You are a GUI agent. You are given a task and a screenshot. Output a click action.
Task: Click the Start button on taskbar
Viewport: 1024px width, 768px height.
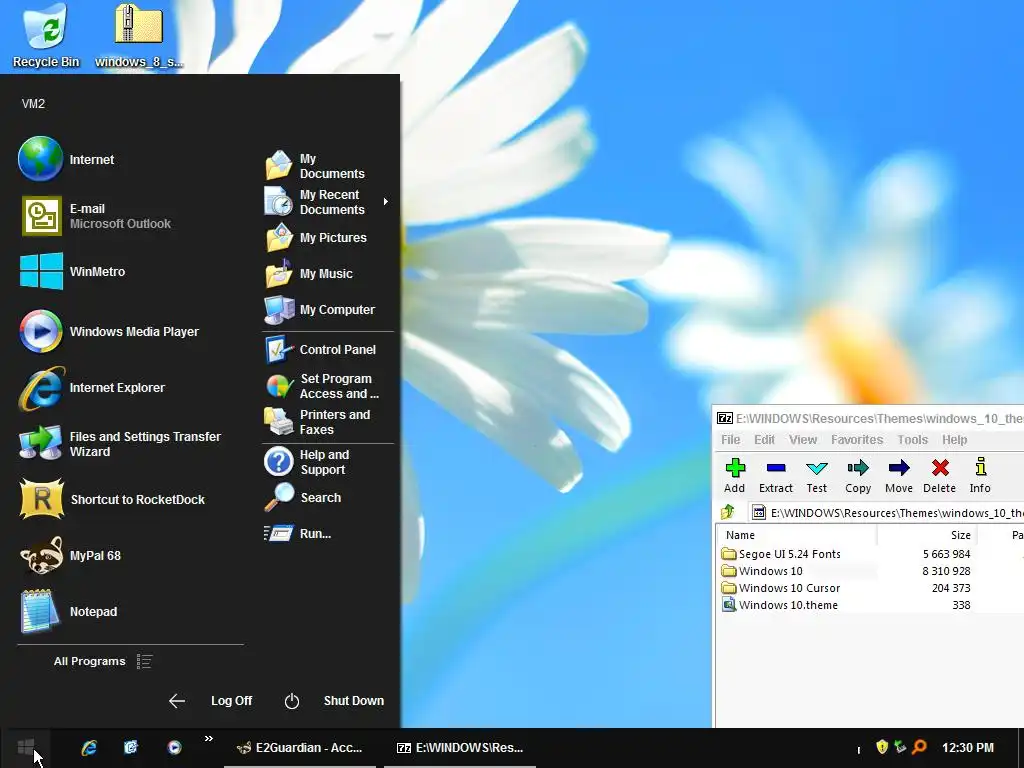point(26,747)
